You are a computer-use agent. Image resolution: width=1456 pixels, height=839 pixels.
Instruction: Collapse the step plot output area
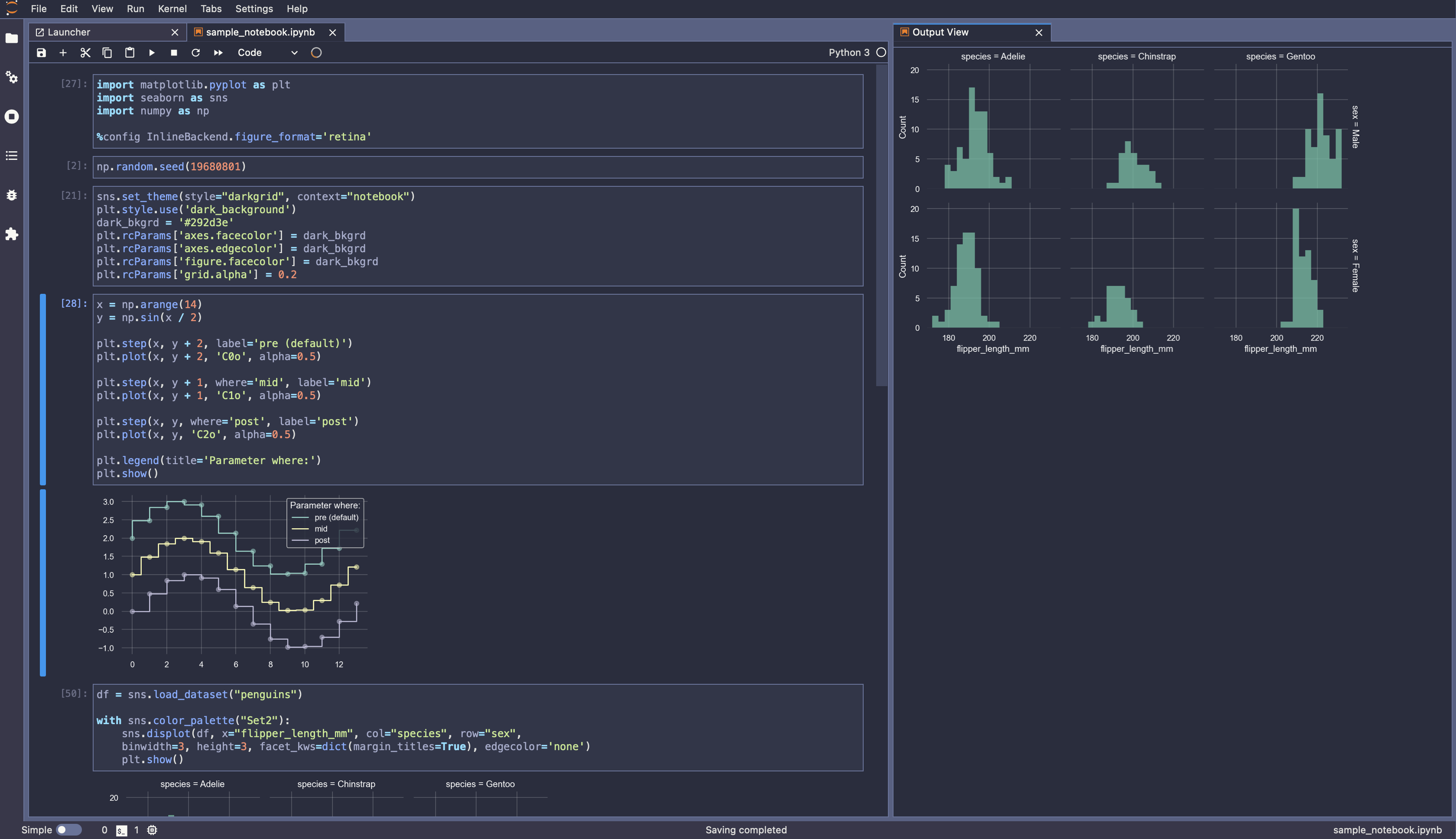(42, 582)
